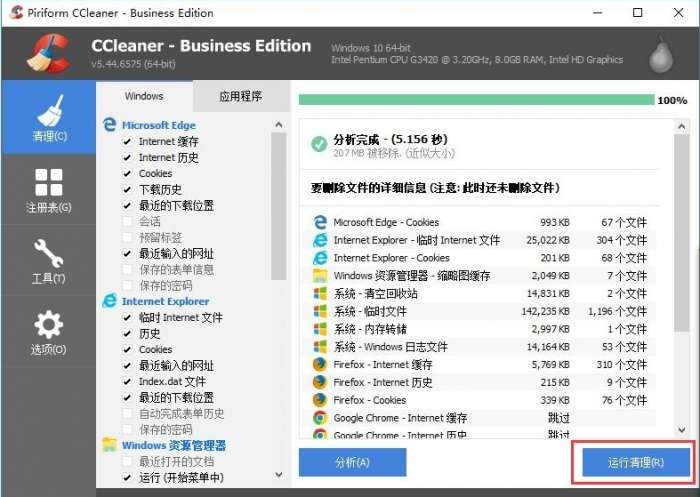Select the Internet Explorer group heading
Image resolution: width=700 pixels, height=497 pixels.
point(166,301)
